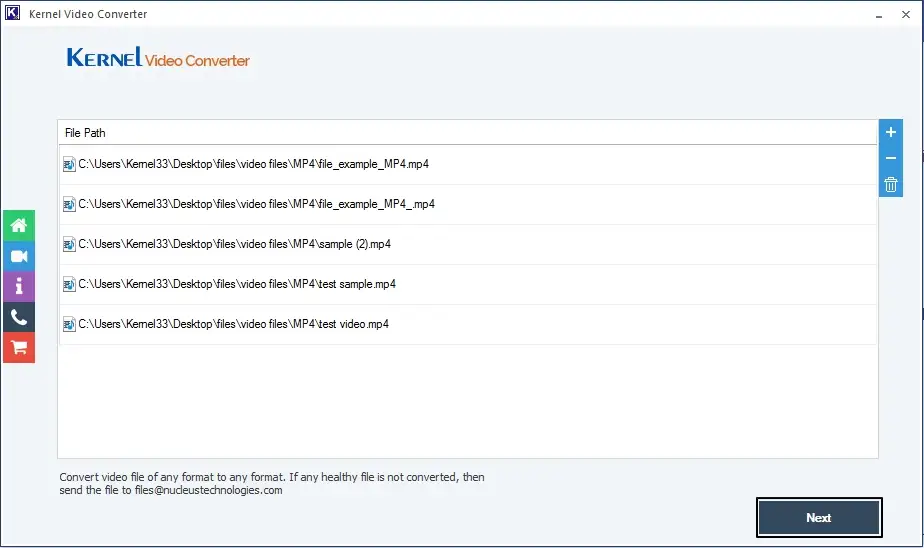Open the red shopping cart icon
Viewport: 924px width, 548px height.
pyautogui.click(x=19, y=348)
